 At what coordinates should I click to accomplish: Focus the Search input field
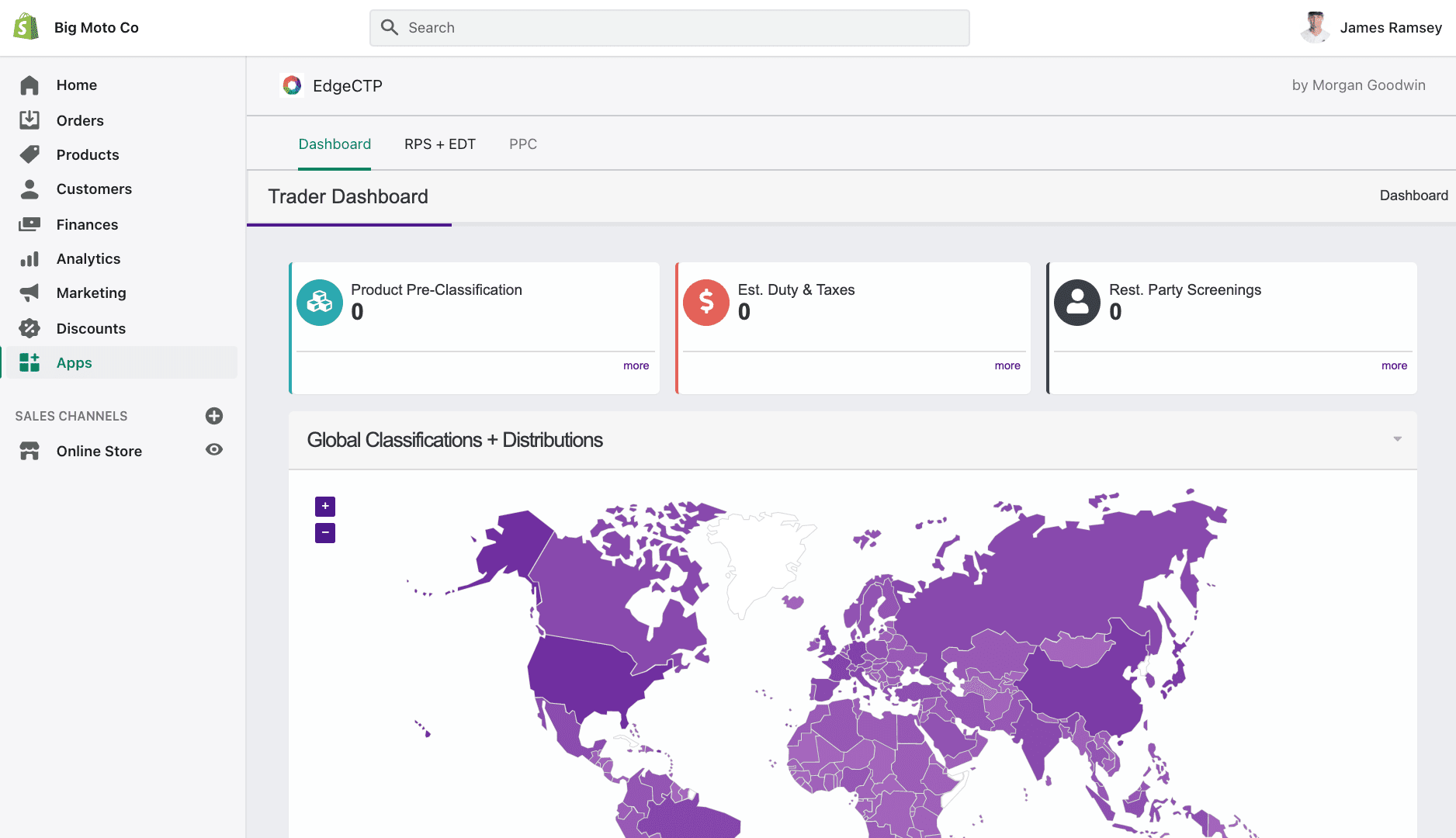pos(670,28)
